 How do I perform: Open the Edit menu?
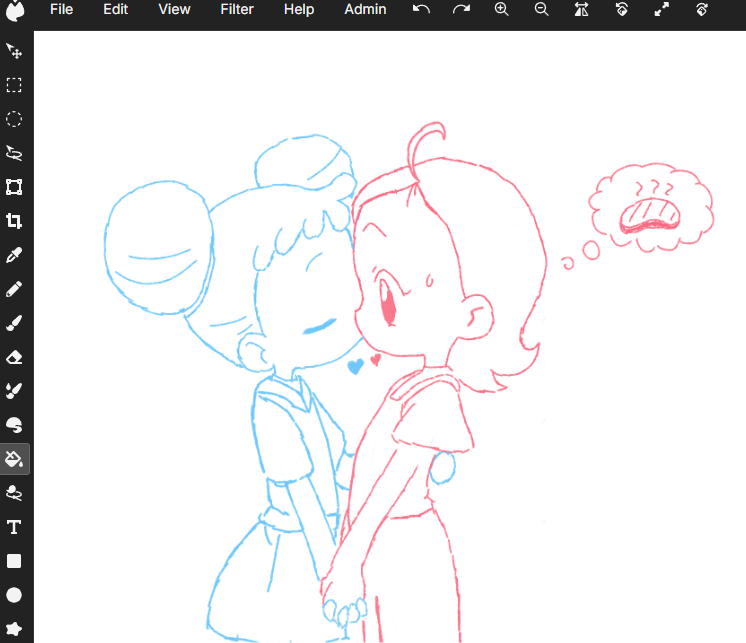(116, 10)
